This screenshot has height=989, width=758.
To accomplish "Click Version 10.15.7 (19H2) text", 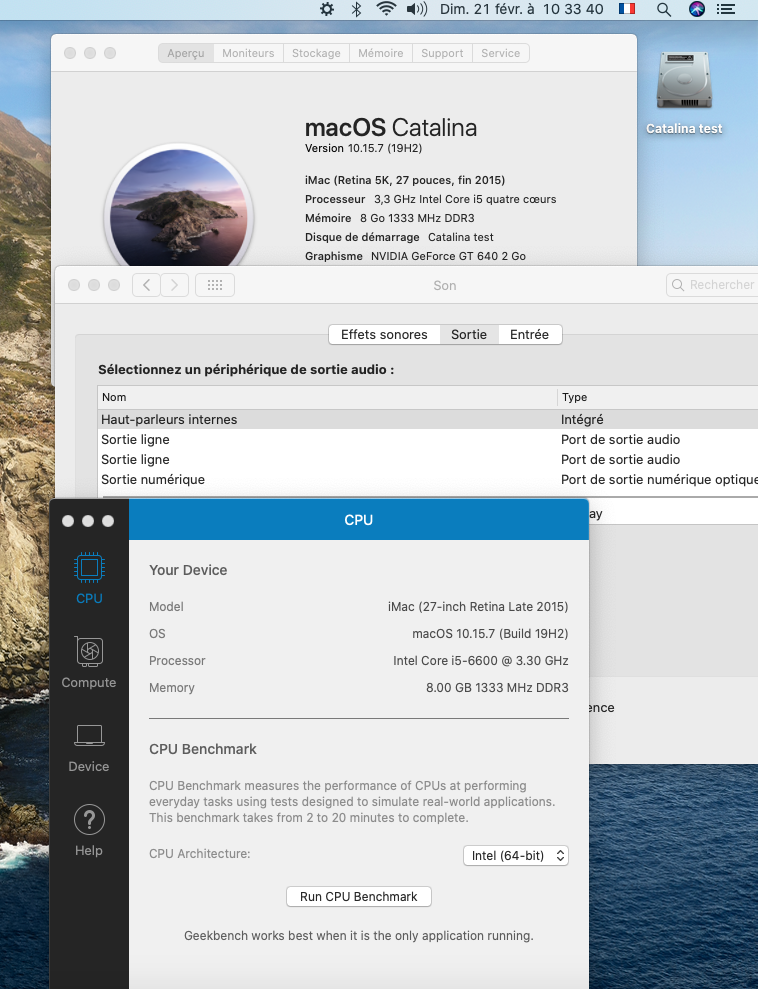I will (363, 148).
